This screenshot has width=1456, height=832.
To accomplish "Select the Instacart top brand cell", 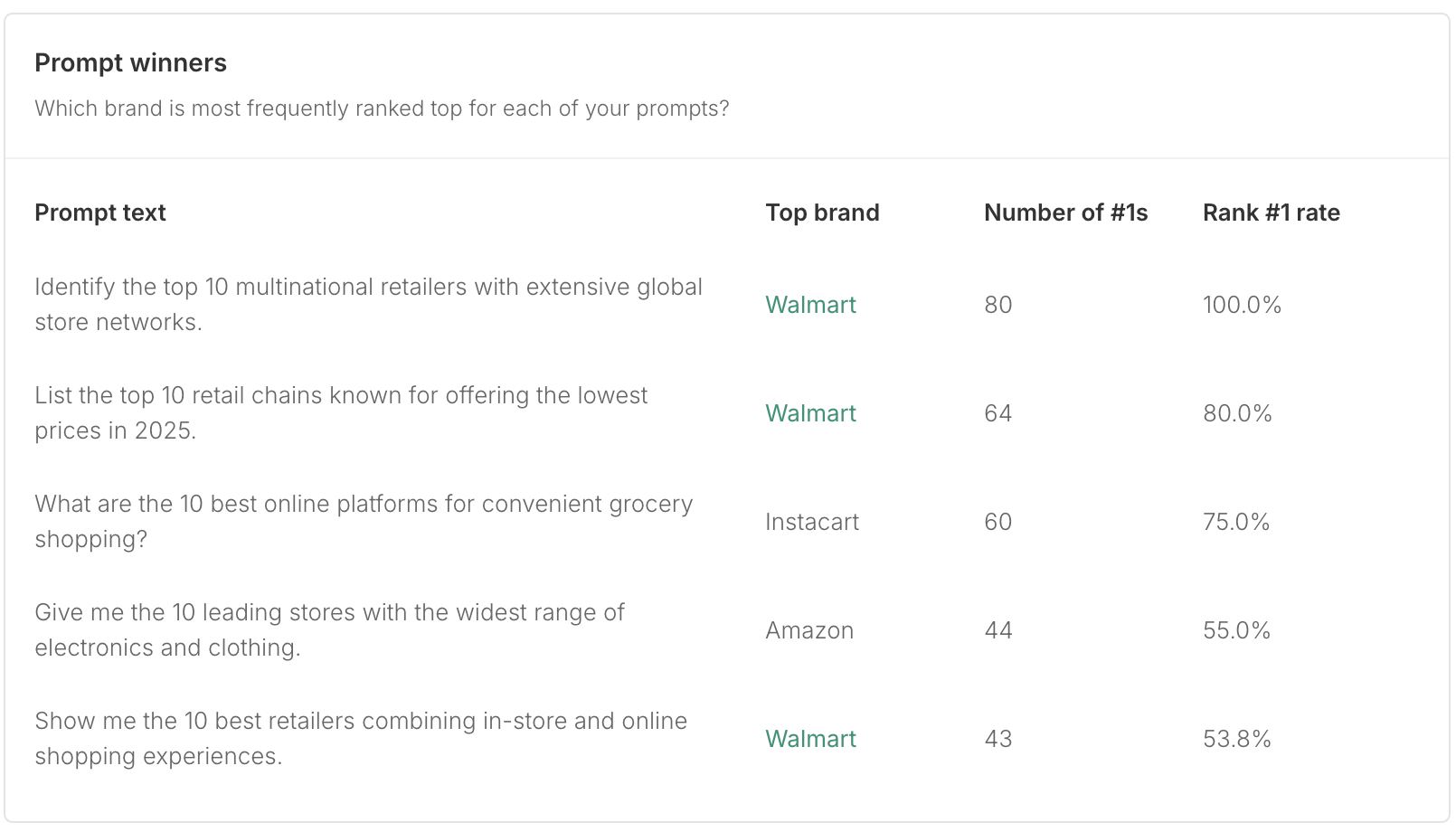I will (812, 522).
